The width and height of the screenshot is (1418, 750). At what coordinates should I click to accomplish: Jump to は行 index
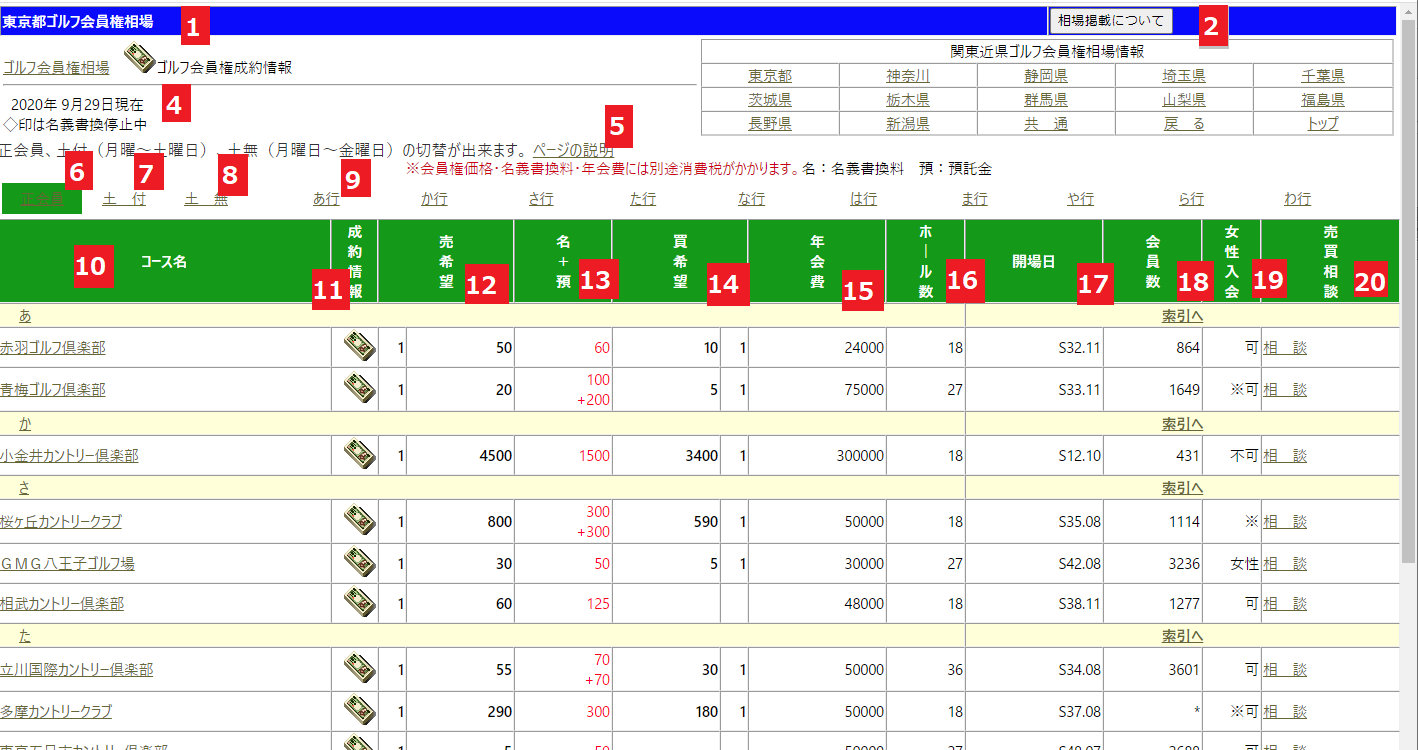[x=863, y=199]
